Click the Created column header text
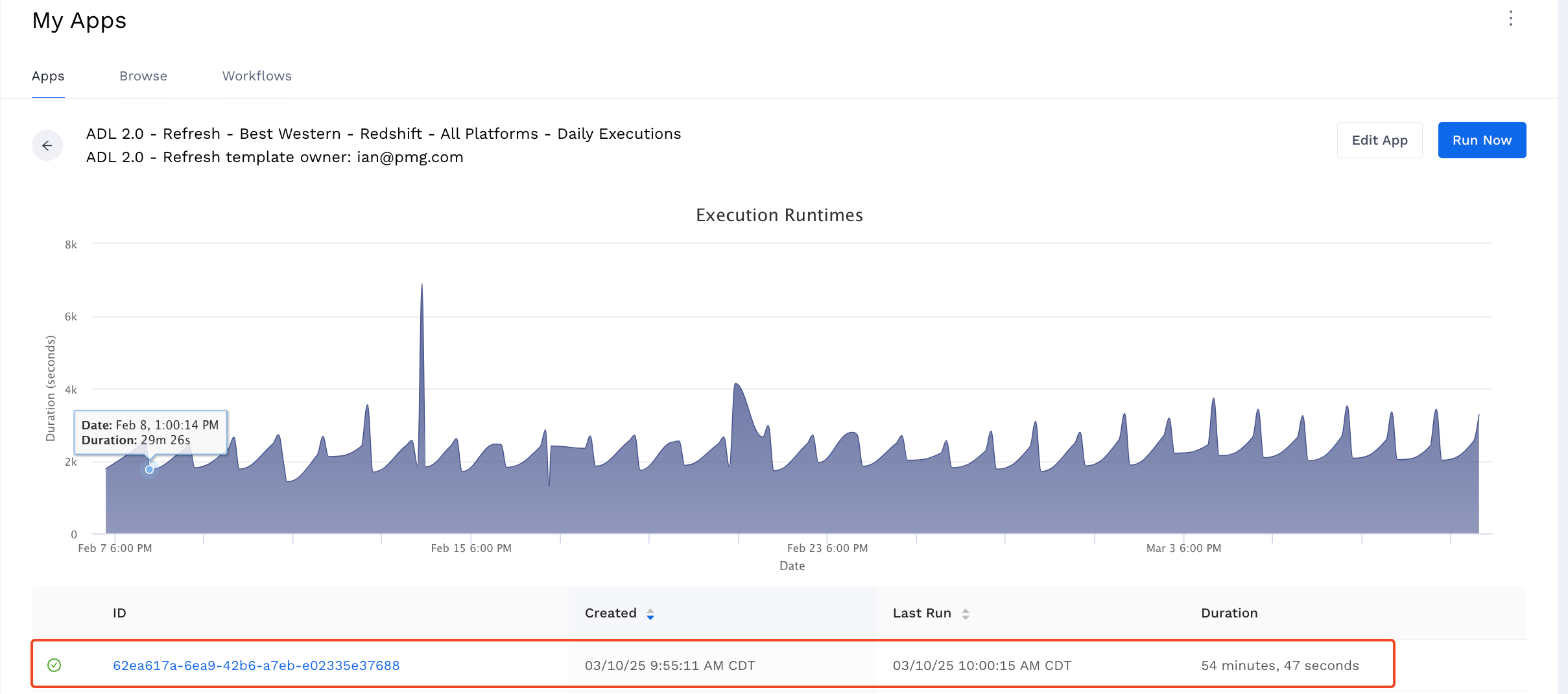1568x694 pixels. [x=610, y=613]
